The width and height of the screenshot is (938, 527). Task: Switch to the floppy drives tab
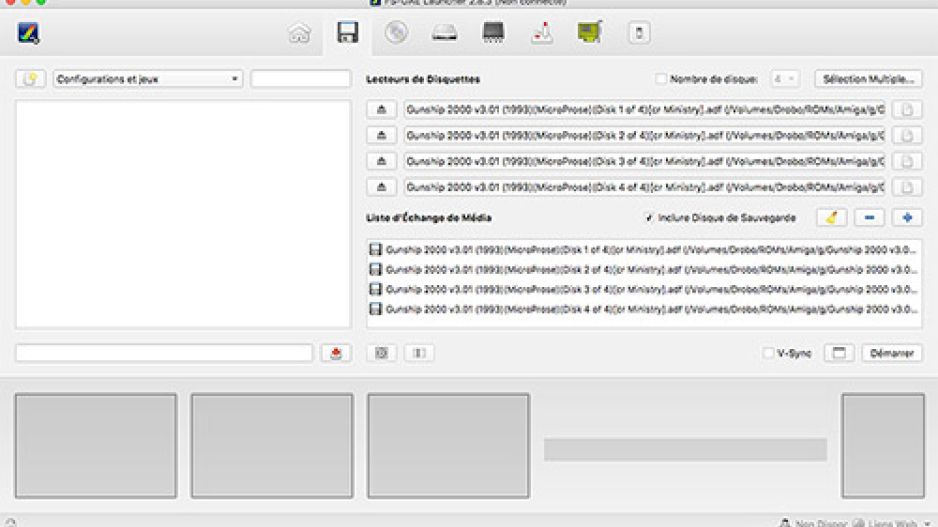[347, 32]
